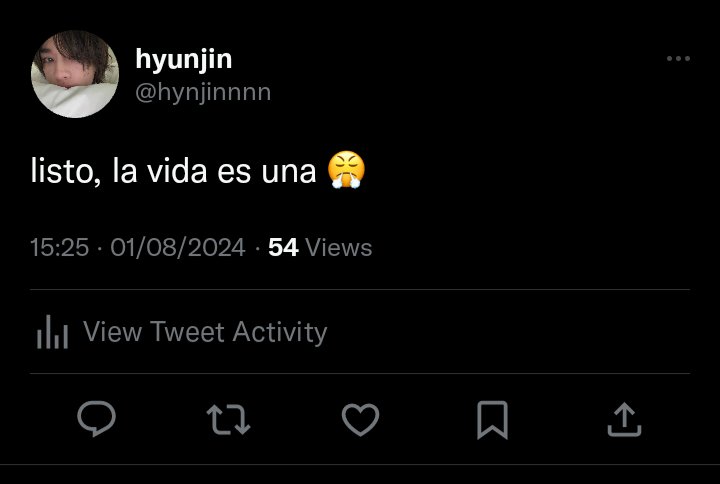This screenshot has height=484, width=720.
Task: Click the word Activity in View Tweet Activity
Action: coord(280,332)
